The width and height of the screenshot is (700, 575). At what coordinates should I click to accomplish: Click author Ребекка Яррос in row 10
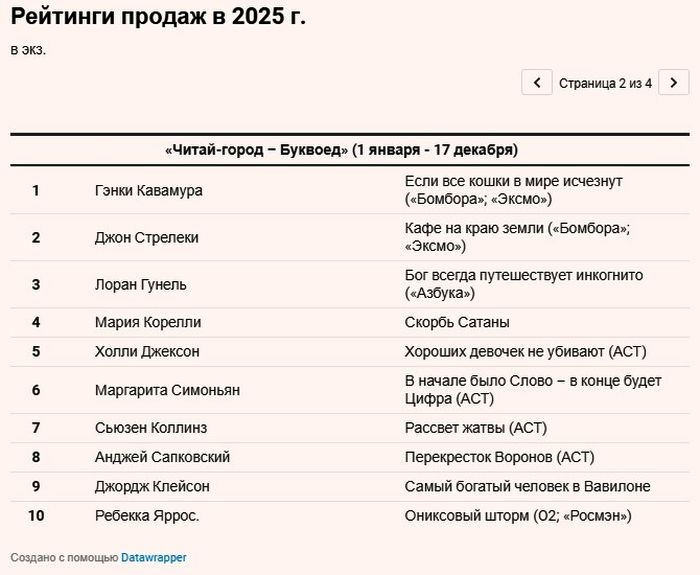[147, 516]
